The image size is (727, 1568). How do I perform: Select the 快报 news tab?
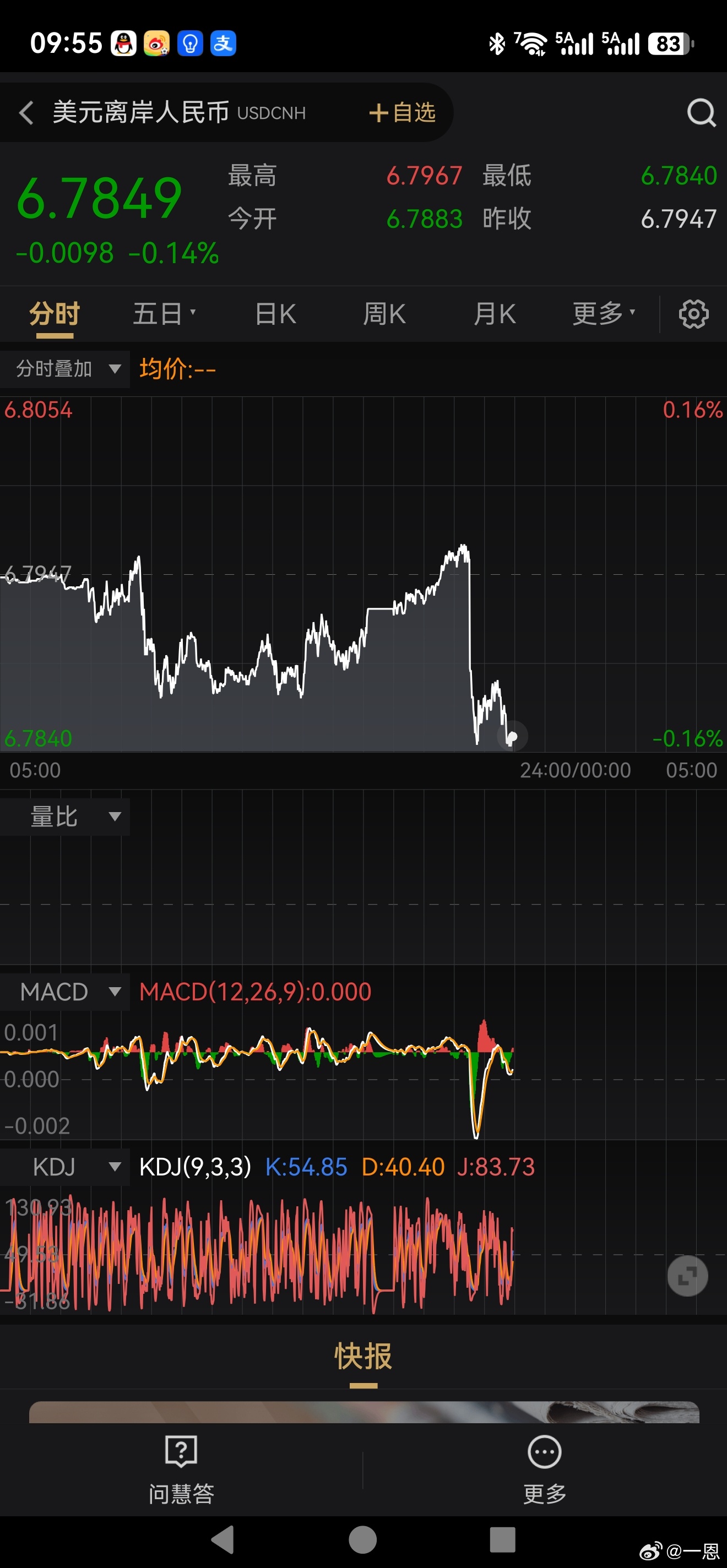[363, 1356]
